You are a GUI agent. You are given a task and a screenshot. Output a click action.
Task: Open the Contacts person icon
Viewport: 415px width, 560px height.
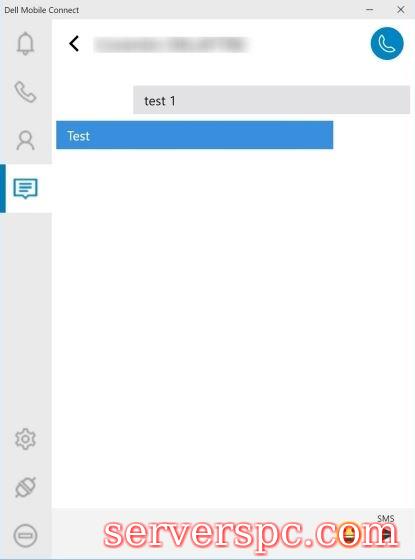(x=25, y=140)
